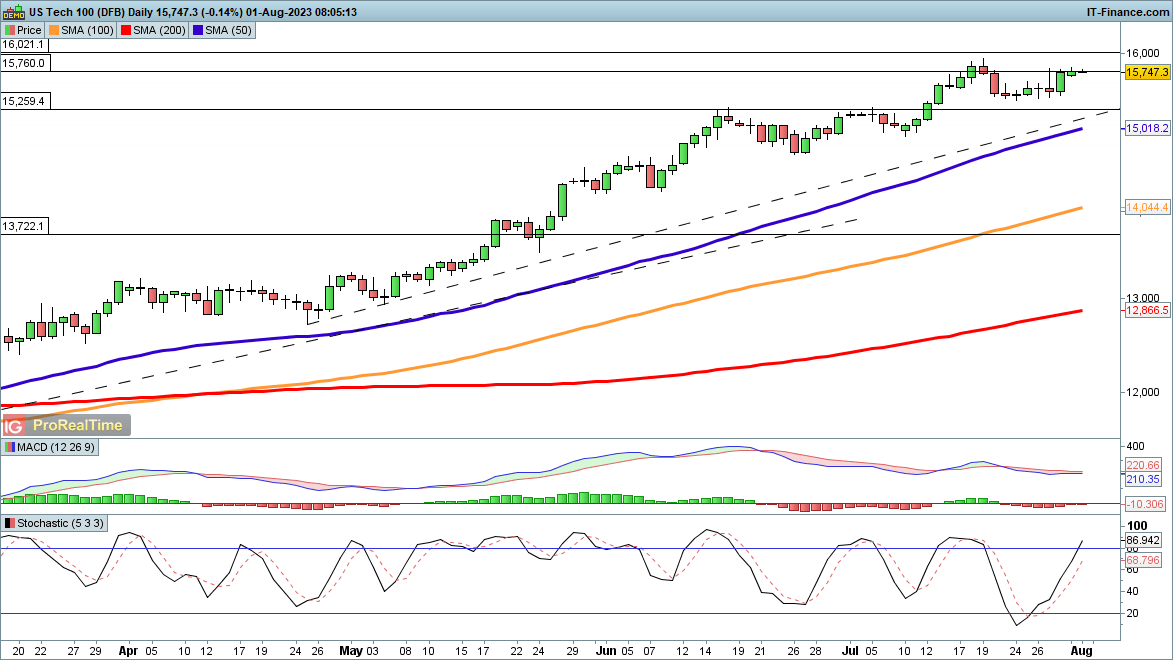Click the Aug label on the time axis
Viewport: 1173px width, 660px height.
coord(1082,651)
